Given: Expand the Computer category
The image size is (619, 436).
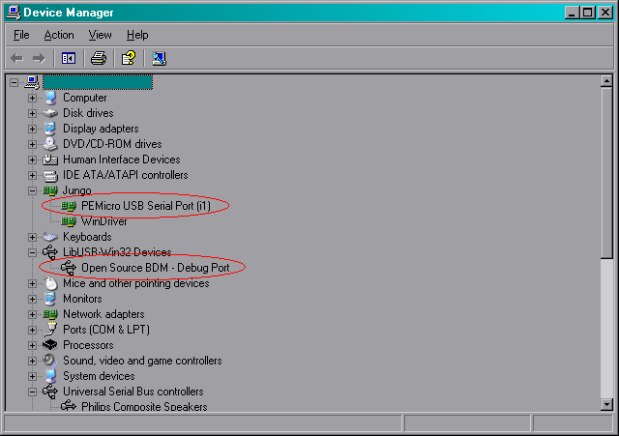Looking at the screenshot, I should tap(32, 98).
